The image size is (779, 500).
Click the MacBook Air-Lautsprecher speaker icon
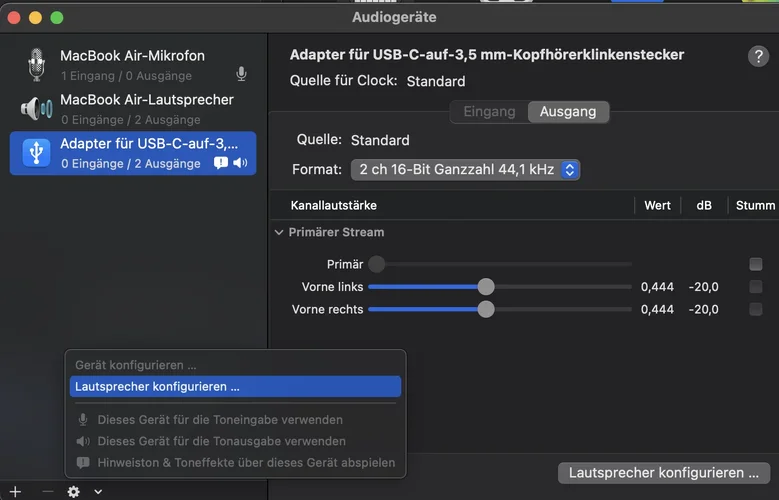pyautogui.click(x=36, y=109)
